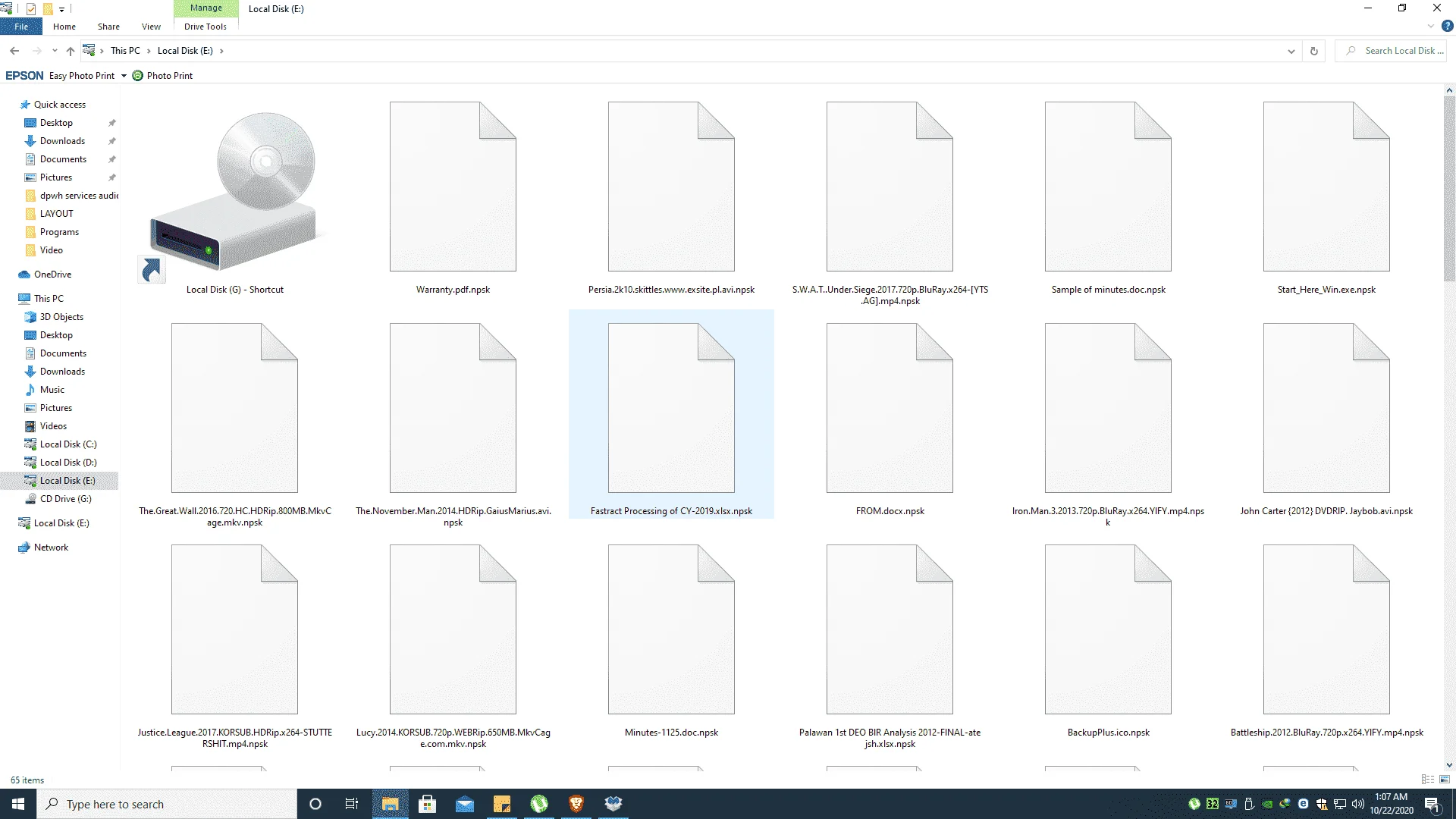Select Local Disk (C:) in sidebar

coord(68,444)
